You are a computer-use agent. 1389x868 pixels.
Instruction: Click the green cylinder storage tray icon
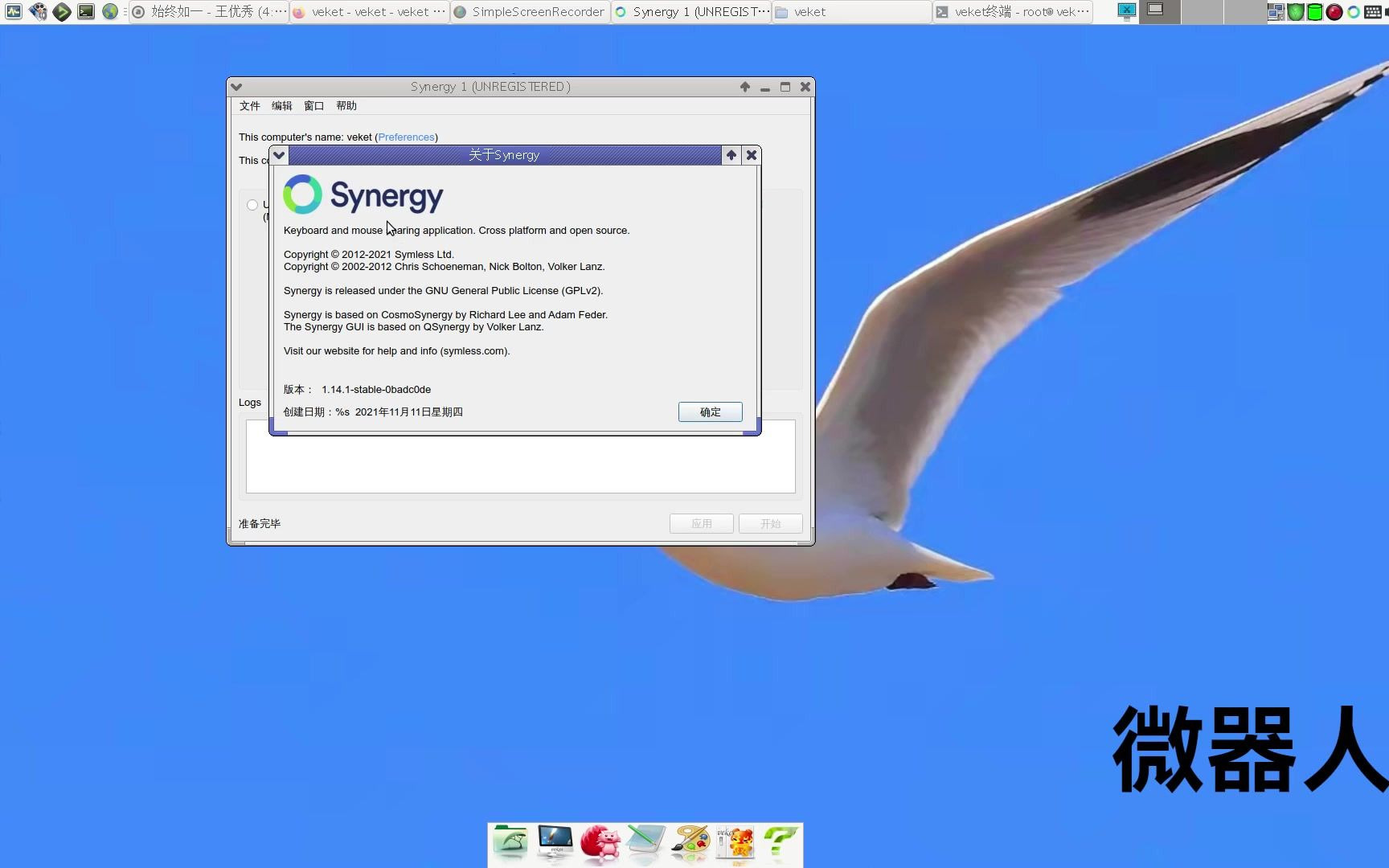[1315, 11]
